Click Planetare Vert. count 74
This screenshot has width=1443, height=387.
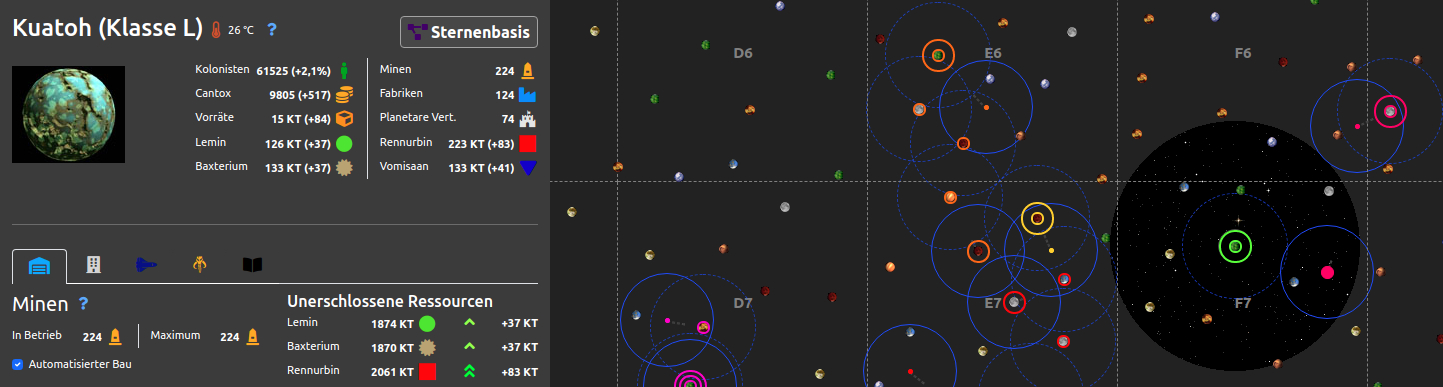coord(508,119)
